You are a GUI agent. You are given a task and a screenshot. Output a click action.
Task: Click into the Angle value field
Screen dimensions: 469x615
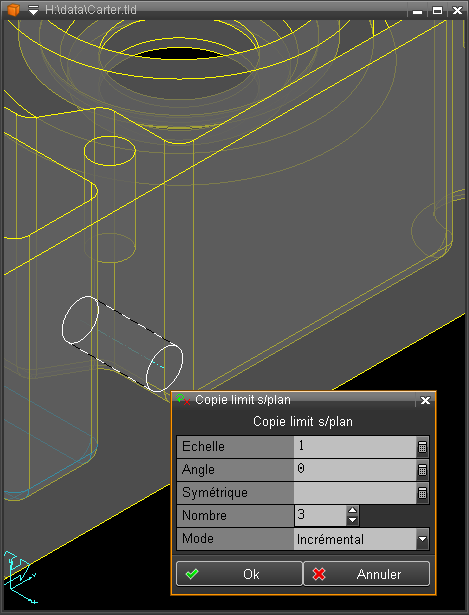(355, 470)
